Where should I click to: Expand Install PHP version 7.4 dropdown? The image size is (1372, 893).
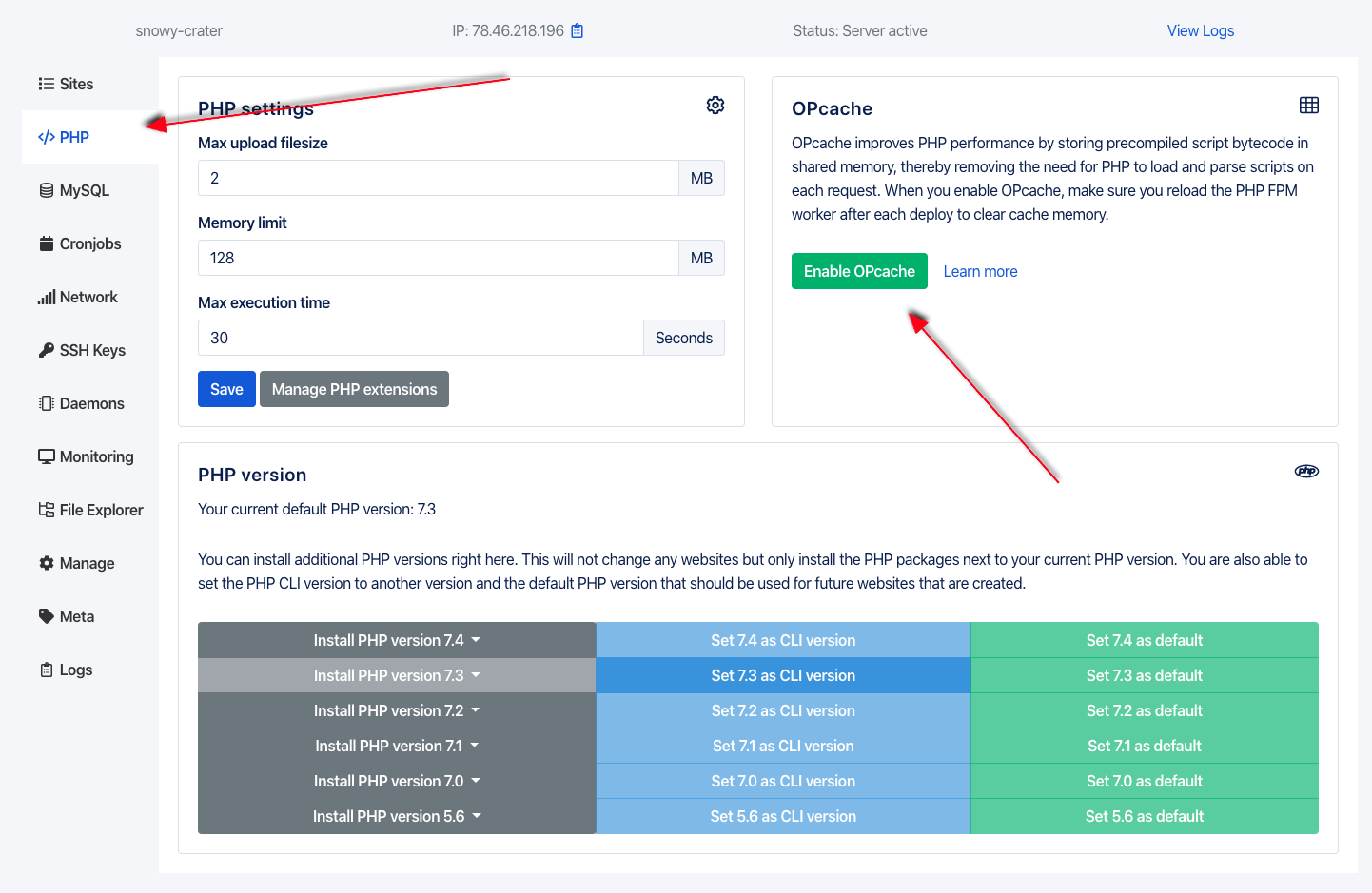tap(397, 640)
